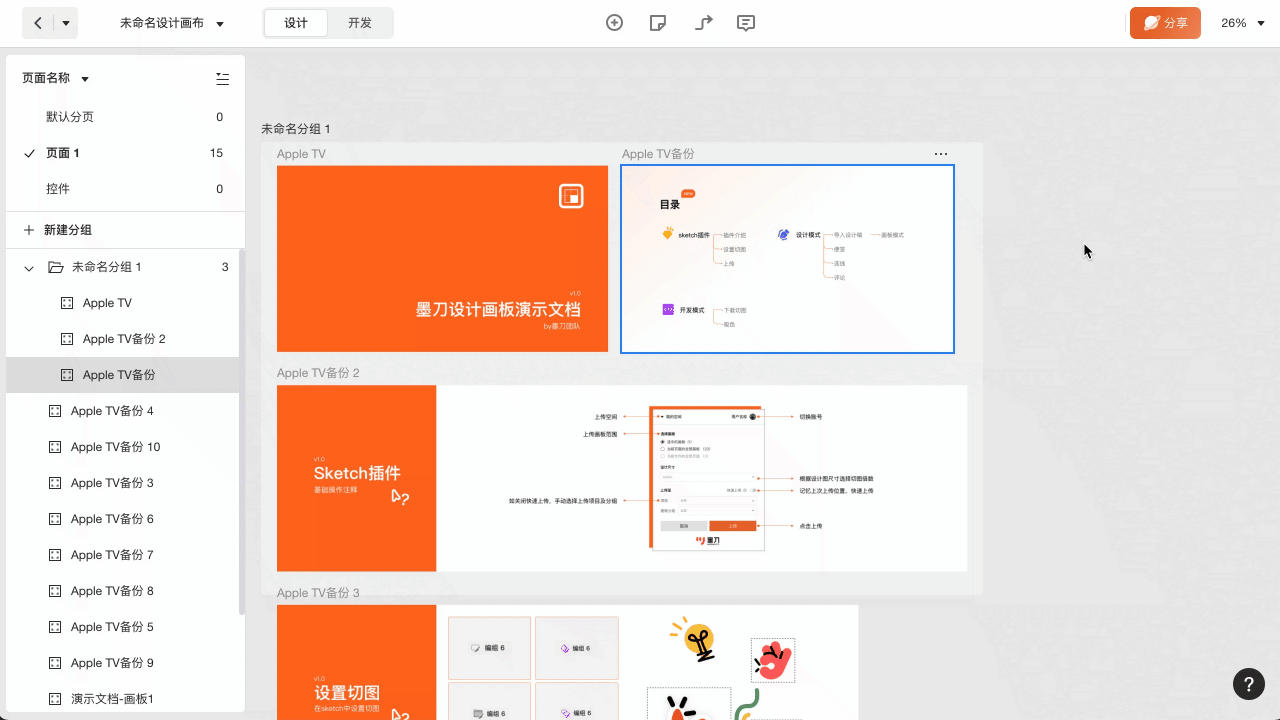Click the add circle plus icon
The height and width of the screenshot is (720, 1280).
tap(615, 23)
